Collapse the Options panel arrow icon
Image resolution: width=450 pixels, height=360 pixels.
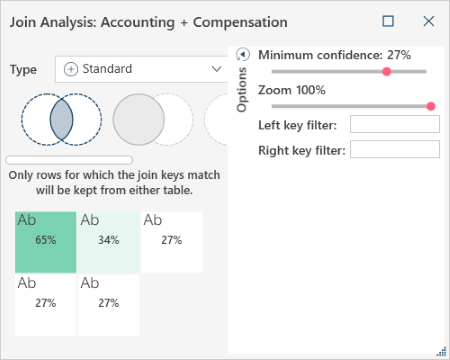(243, 54)
